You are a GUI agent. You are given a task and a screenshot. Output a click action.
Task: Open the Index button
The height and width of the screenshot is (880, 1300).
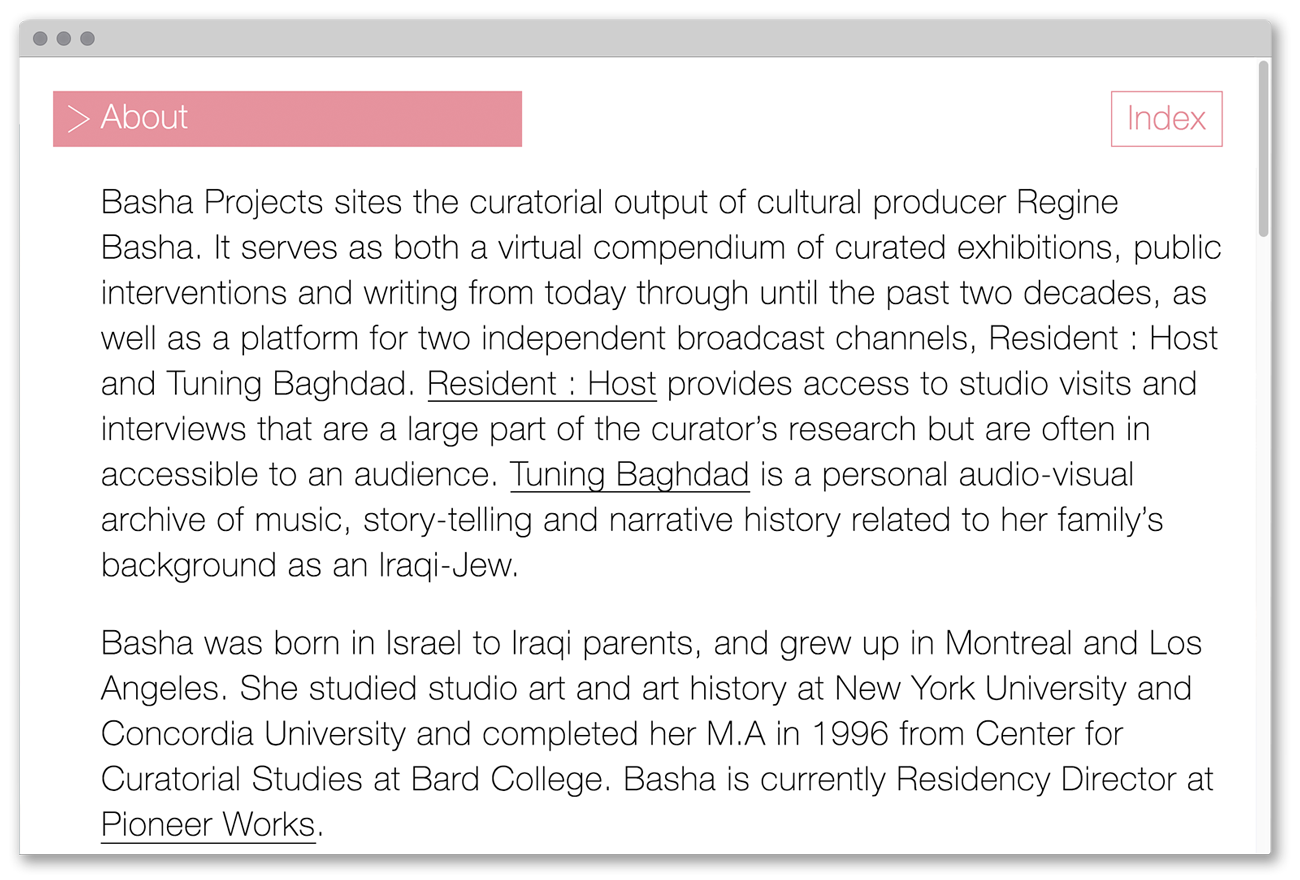[1166, 119]
